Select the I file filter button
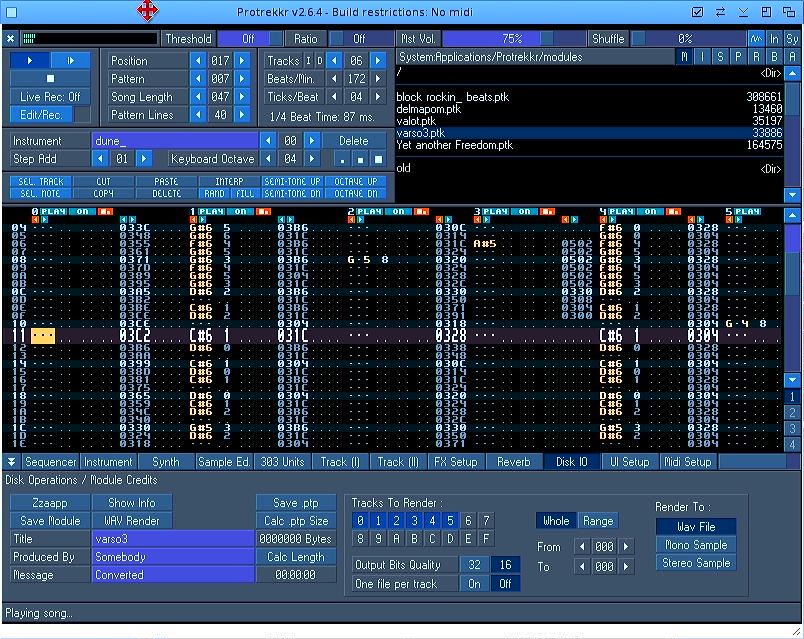 [702, 57]
